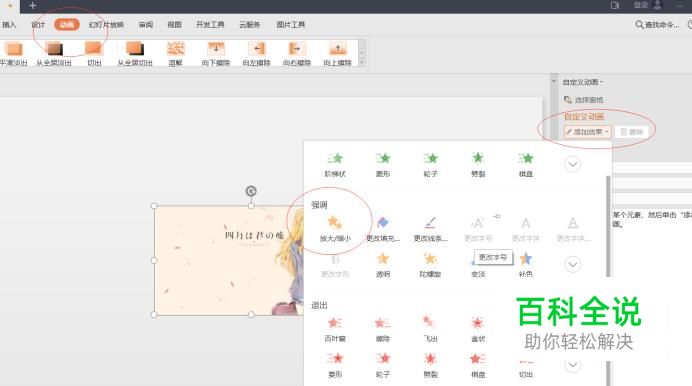The image size is (692, 386).
Task: Switch to the 动画 ribbon tab
Action: 67,25
